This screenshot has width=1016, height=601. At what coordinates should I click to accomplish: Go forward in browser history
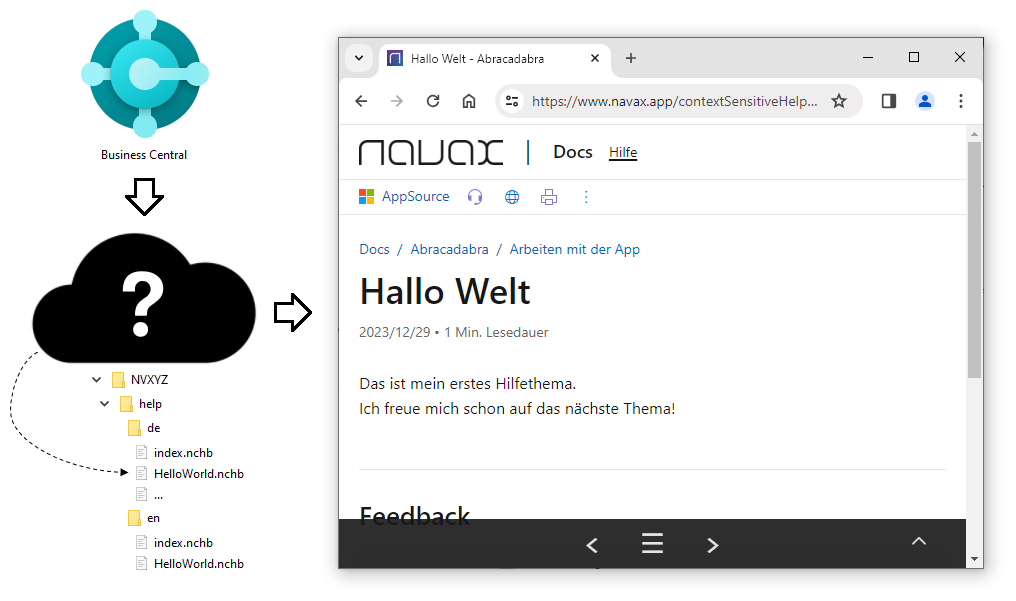[x=397, y=101]
